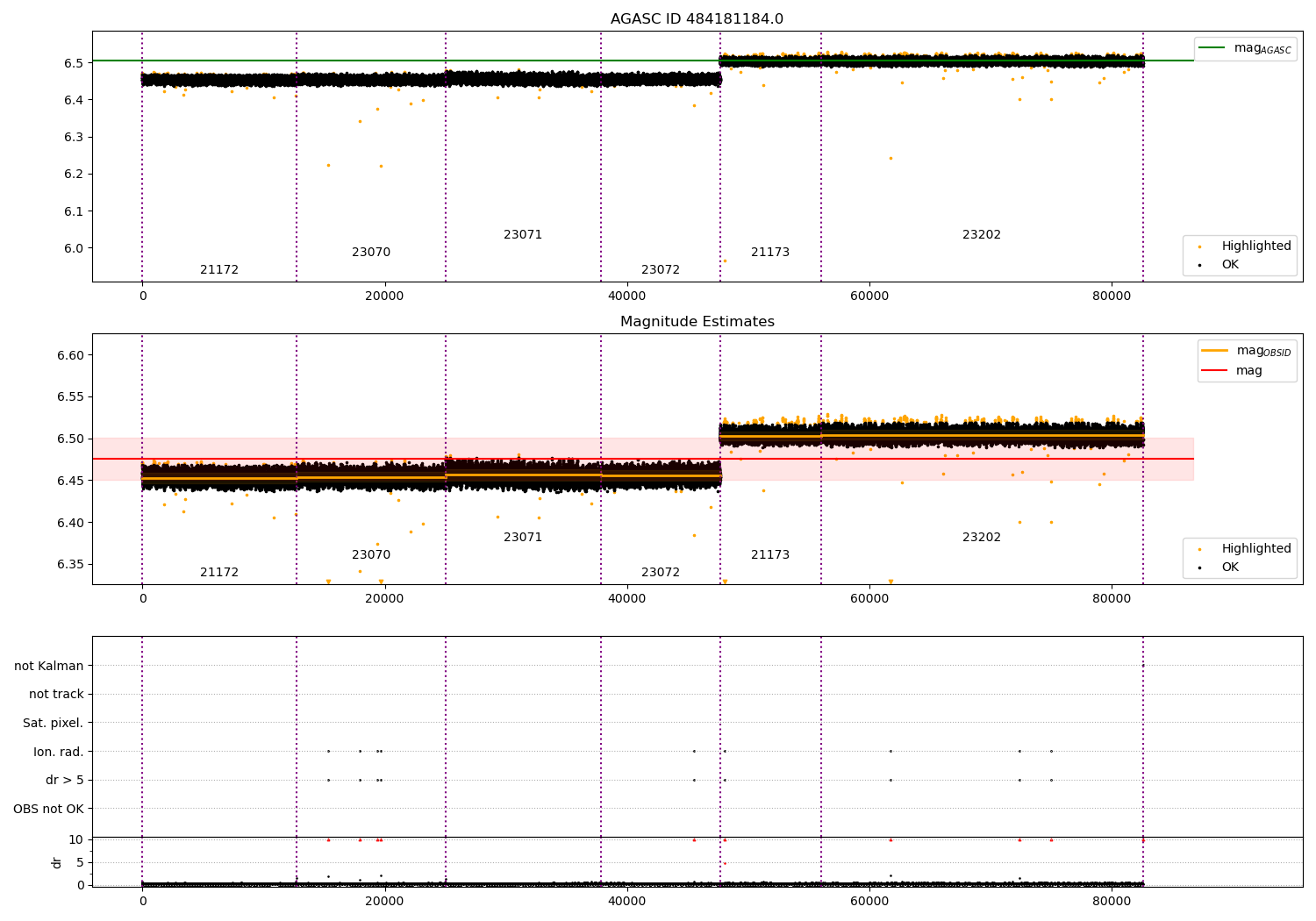Click obsid label 23072 in the middle plot
The image size is (1316, 921).
click(661, 573)
